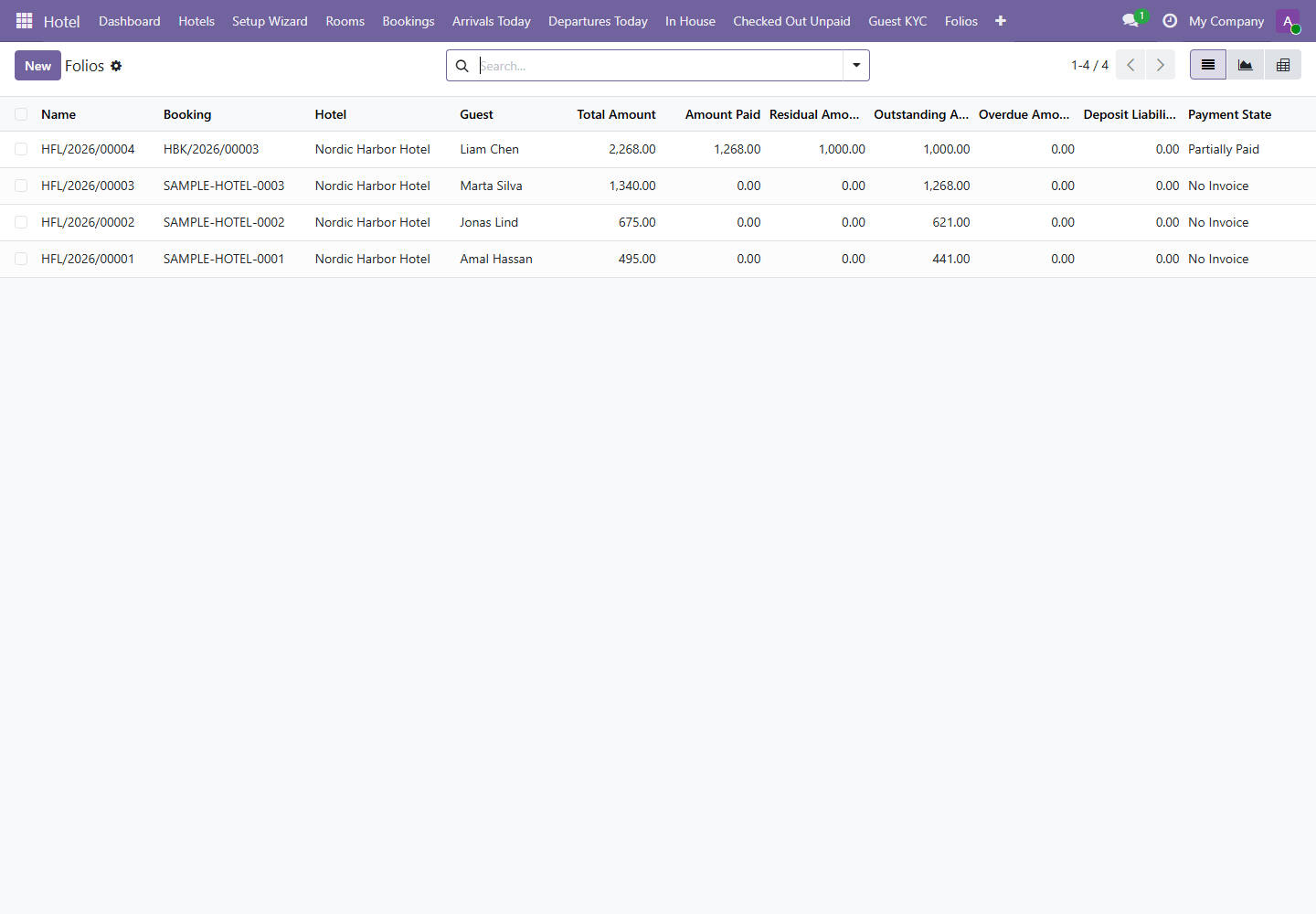Image resolution: width=1316 pixels, height=914 pixels.
Task: Select the HFL/2026/00003 row checkbox
Action: 21,186
